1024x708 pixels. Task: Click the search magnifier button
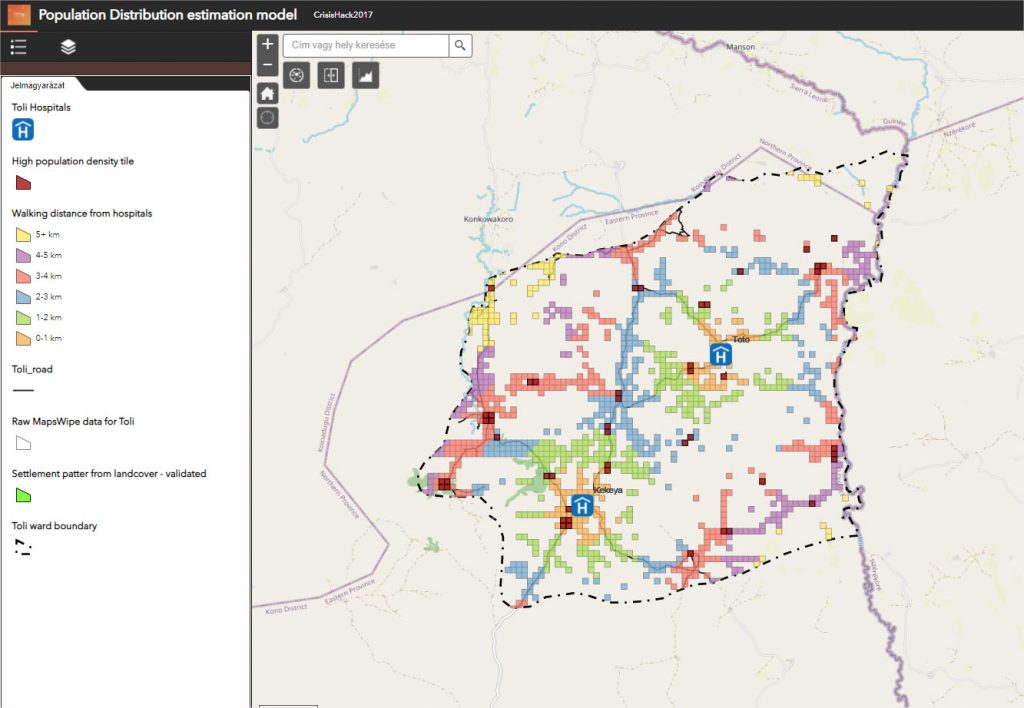click(460, 45)
